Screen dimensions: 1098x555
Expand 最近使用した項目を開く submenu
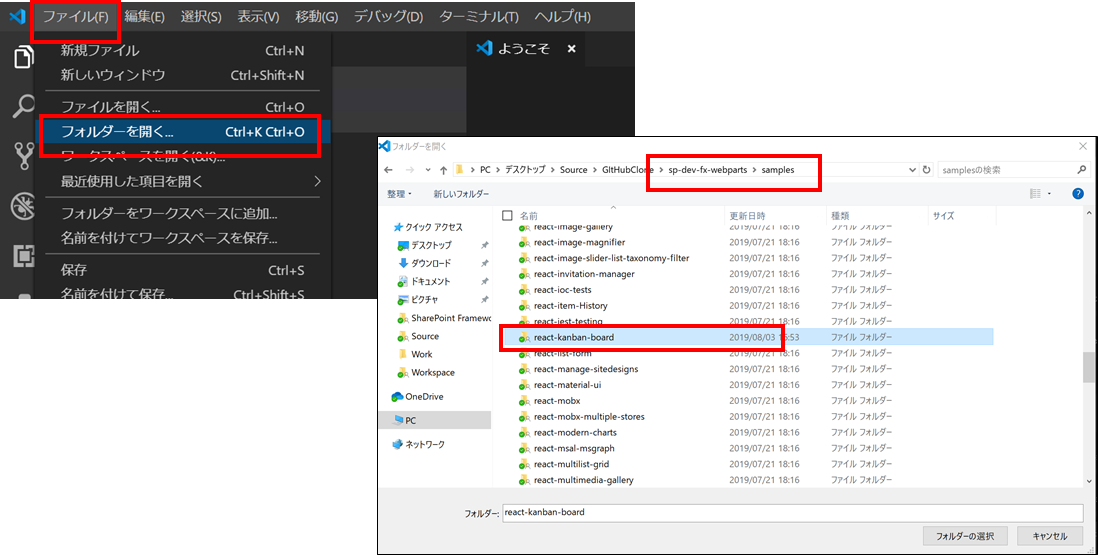(317, 182)
